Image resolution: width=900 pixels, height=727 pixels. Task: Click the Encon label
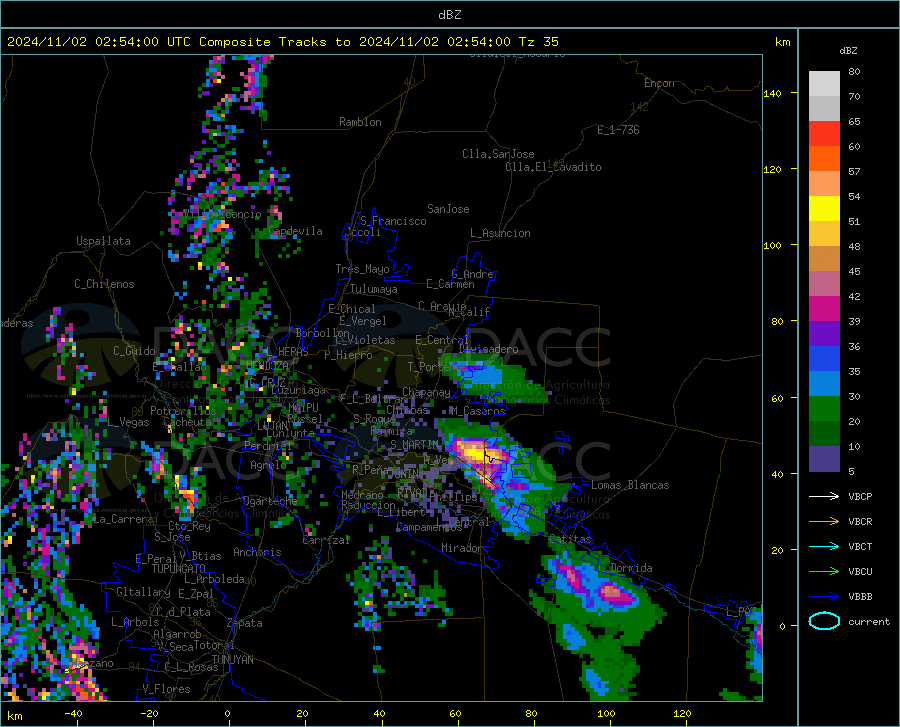[659, 83]
